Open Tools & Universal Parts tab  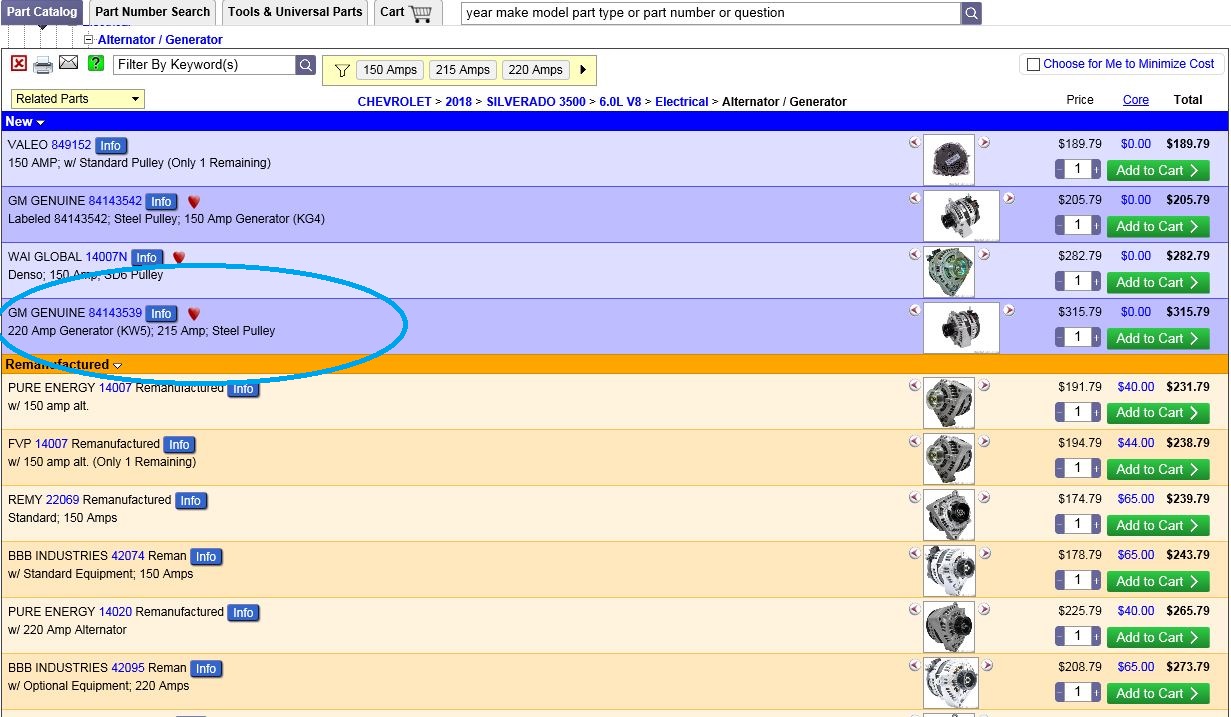pyautogui.click(x=295, y=12)
